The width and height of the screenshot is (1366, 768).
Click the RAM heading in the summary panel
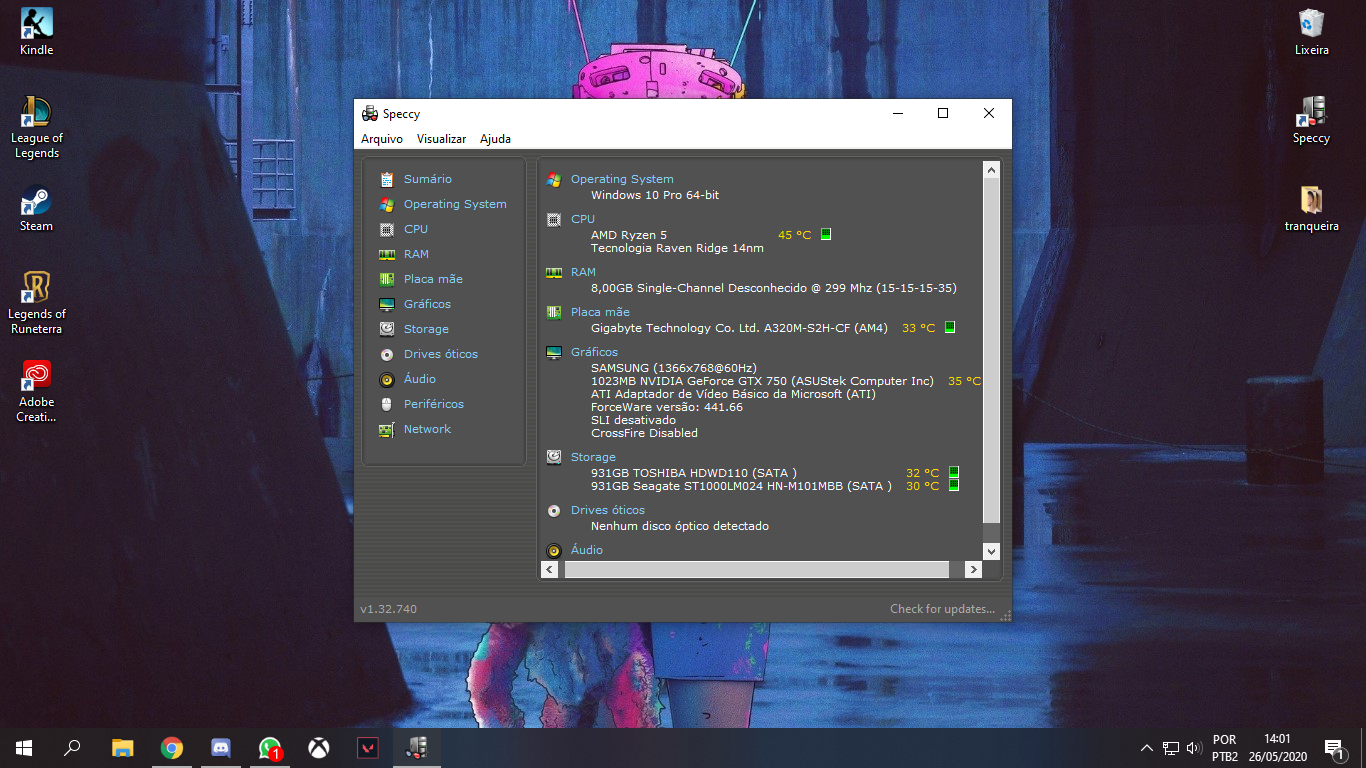coord(583,272)
